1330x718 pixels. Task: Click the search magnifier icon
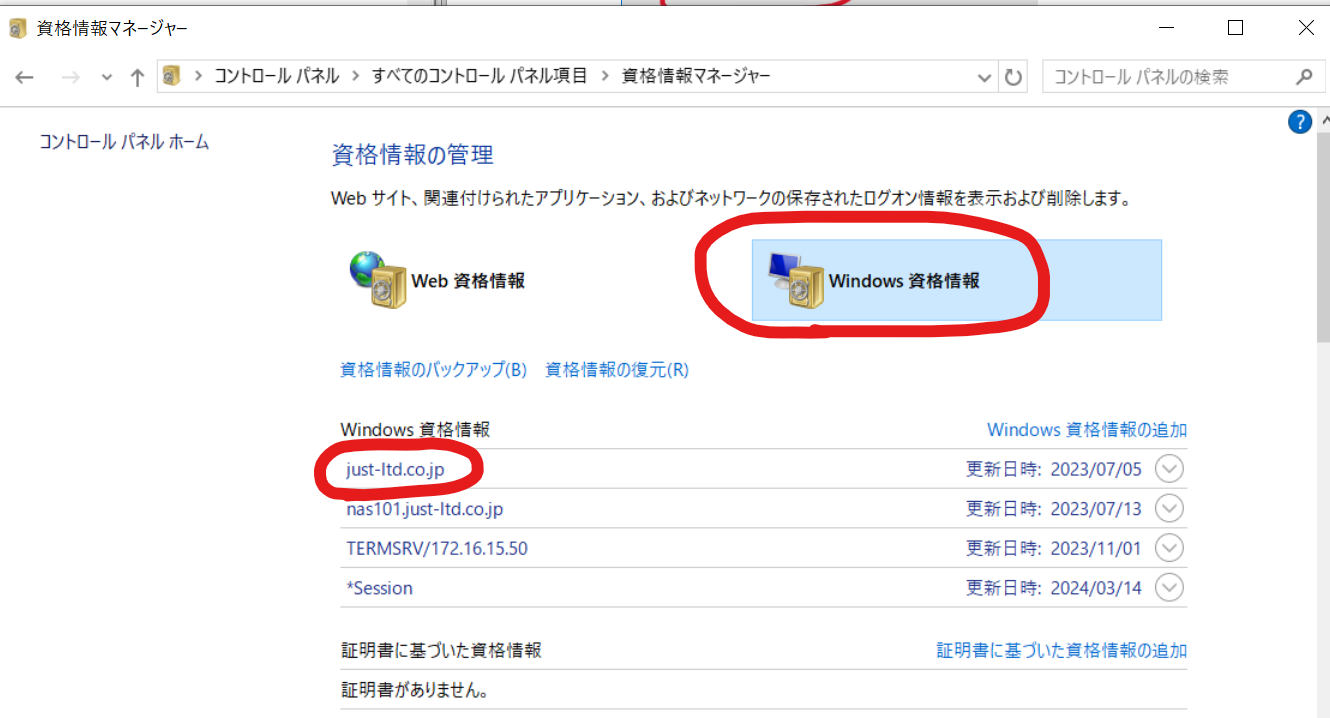click(1303, 77)
